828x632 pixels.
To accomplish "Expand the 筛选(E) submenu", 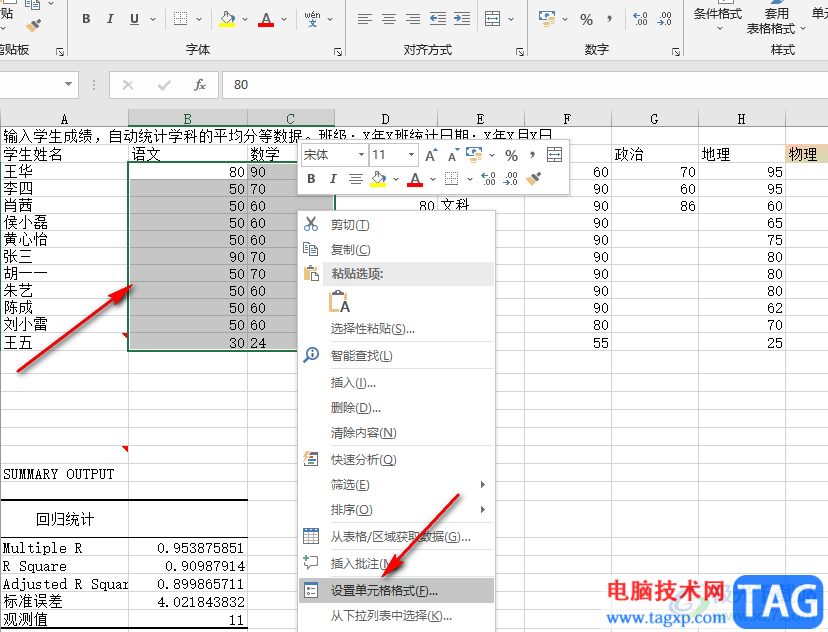I will pyautogui.click(x=397, y=485).
